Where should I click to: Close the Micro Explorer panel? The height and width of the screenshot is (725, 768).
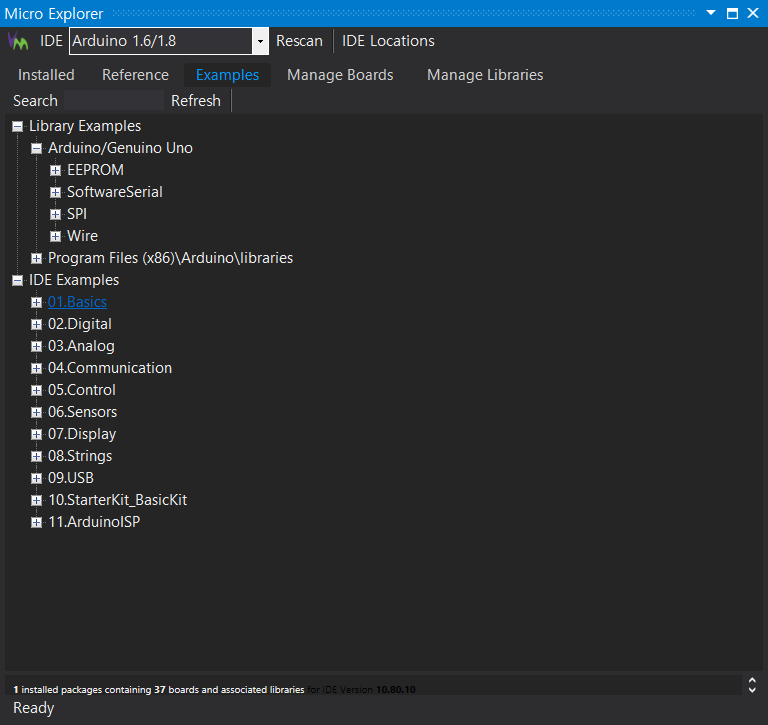(x=753, y=13)
